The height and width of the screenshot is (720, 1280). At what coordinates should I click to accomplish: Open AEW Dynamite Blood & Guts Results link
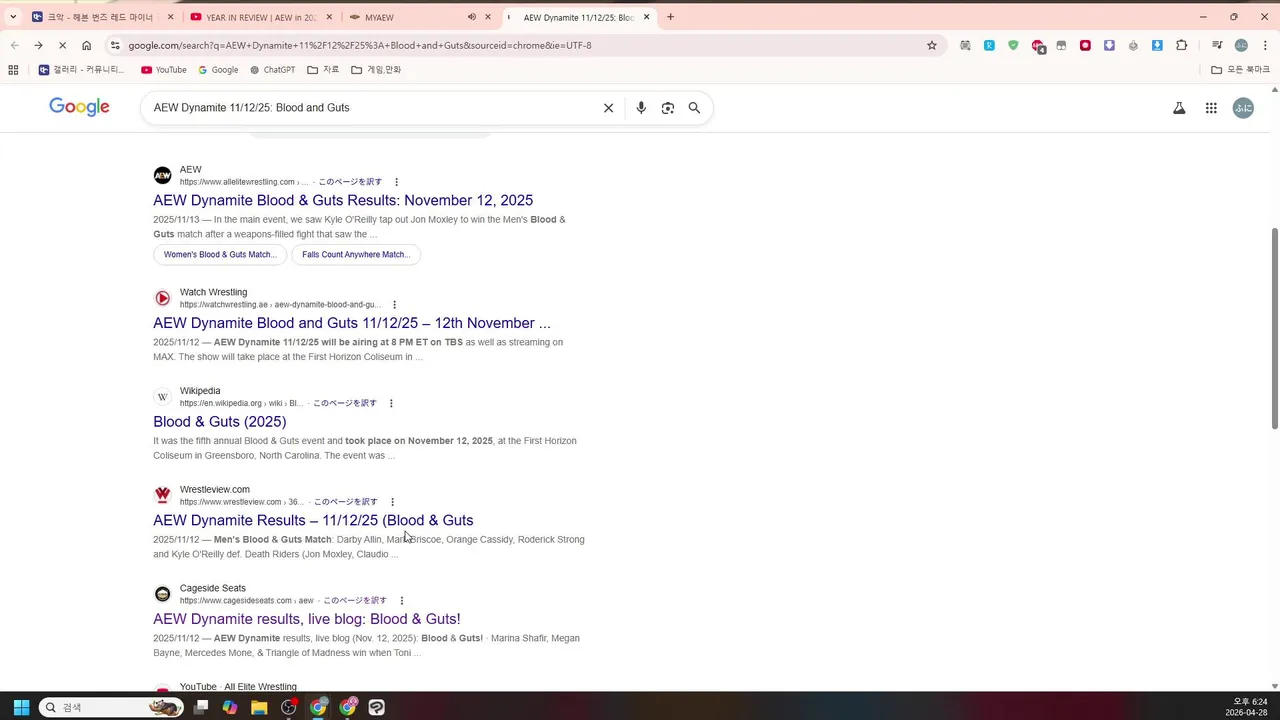pyautogui.click(x=343, y=200)
